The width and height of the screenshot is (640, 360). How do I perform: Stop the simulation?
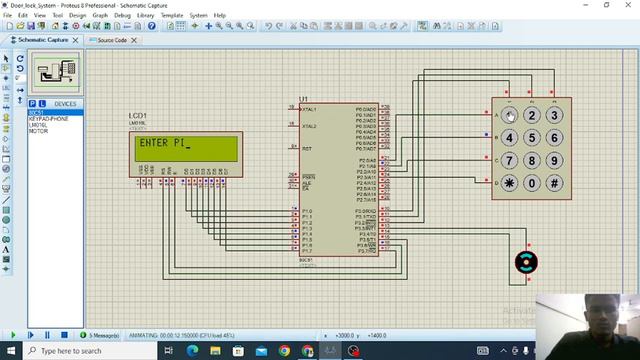64,335
